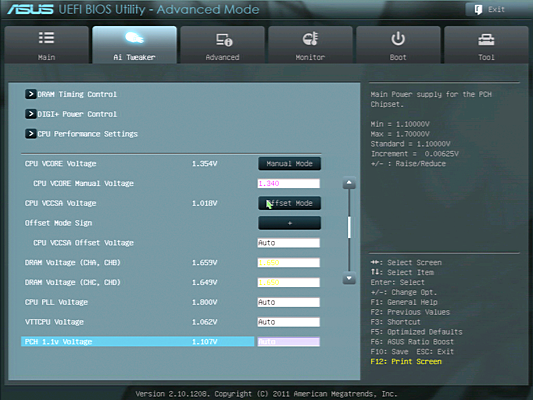Screen dimensions: 533x400
Task: Click the scrollbar down arrow button
Action: [349, 278]
